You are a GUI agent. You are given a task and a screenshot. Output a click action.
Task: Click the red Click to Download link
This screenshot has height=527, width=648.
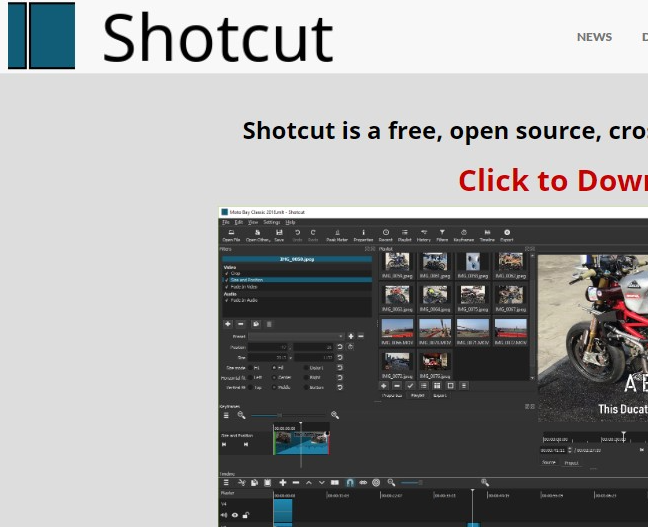pyautogui.click(x=553, y=181)
